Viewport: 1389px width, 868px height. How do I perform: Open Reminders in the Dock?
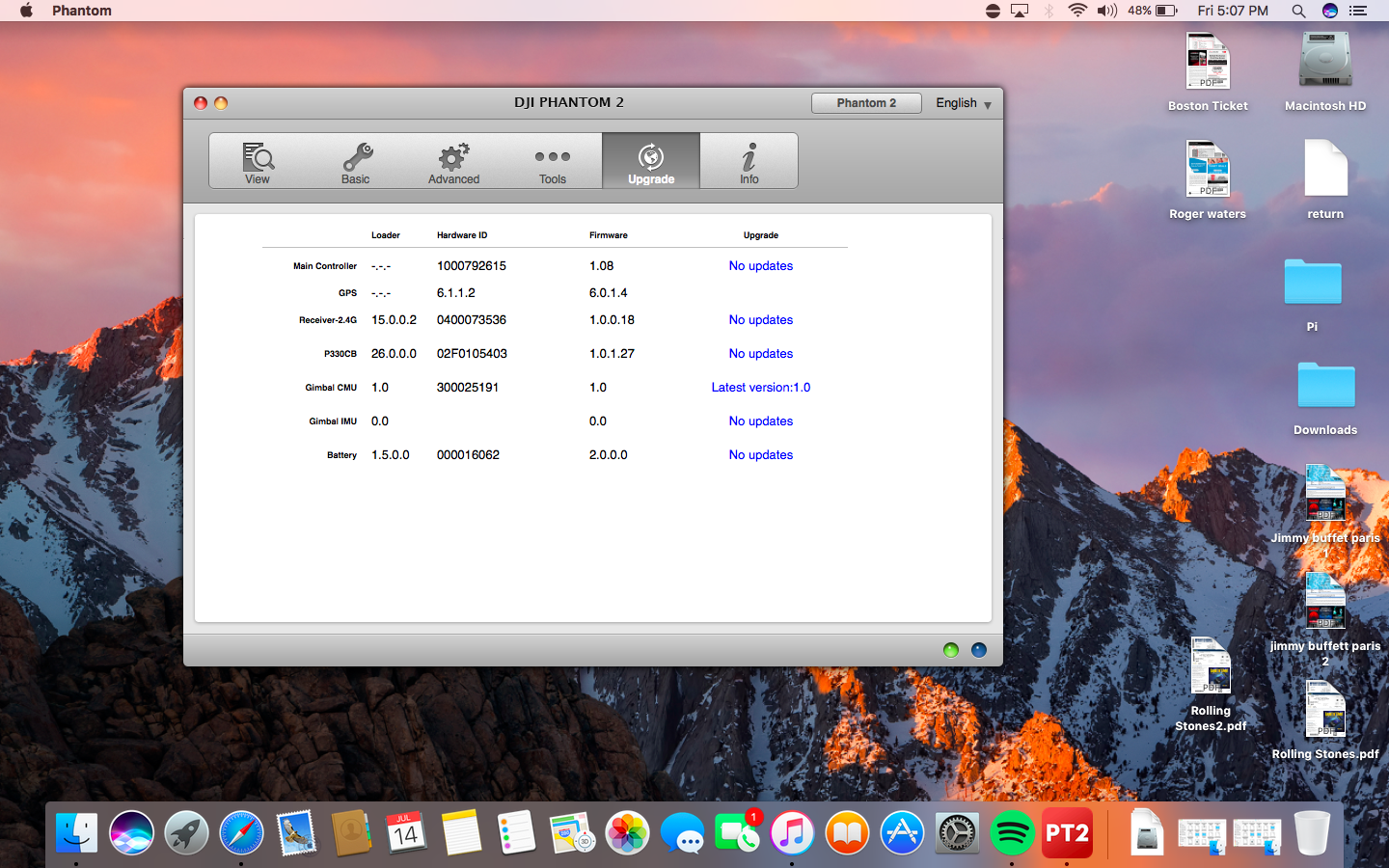(x=516, y=832)
